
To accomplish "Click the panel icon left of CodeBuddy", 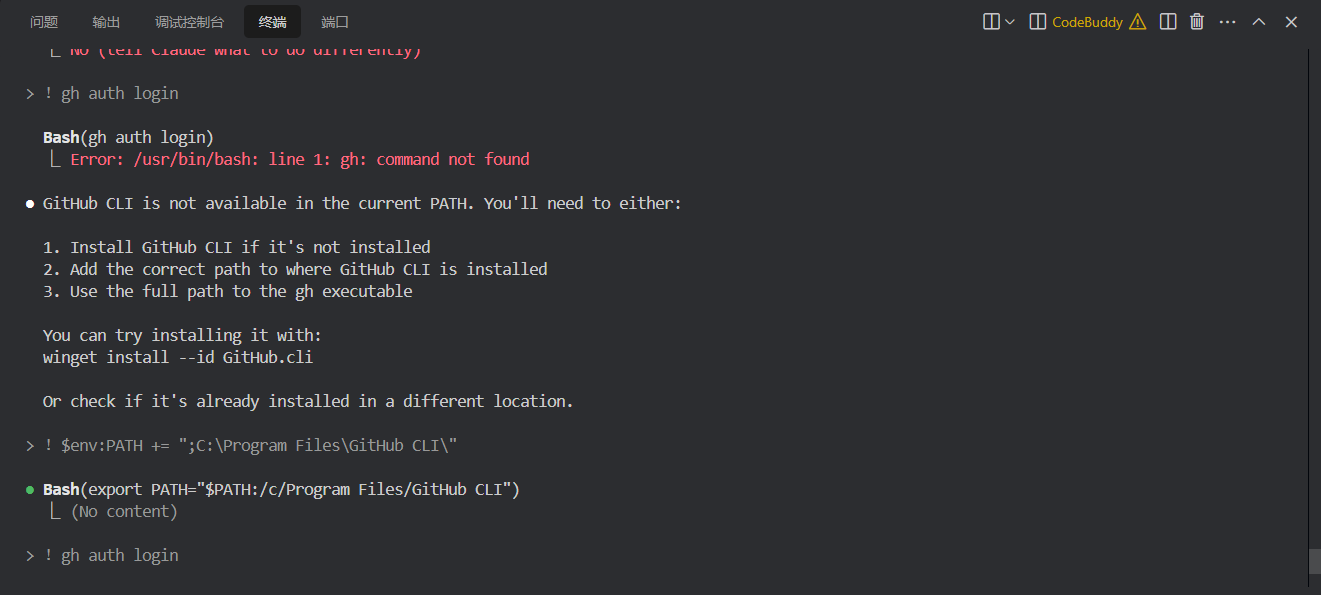I will point(1038,22).
